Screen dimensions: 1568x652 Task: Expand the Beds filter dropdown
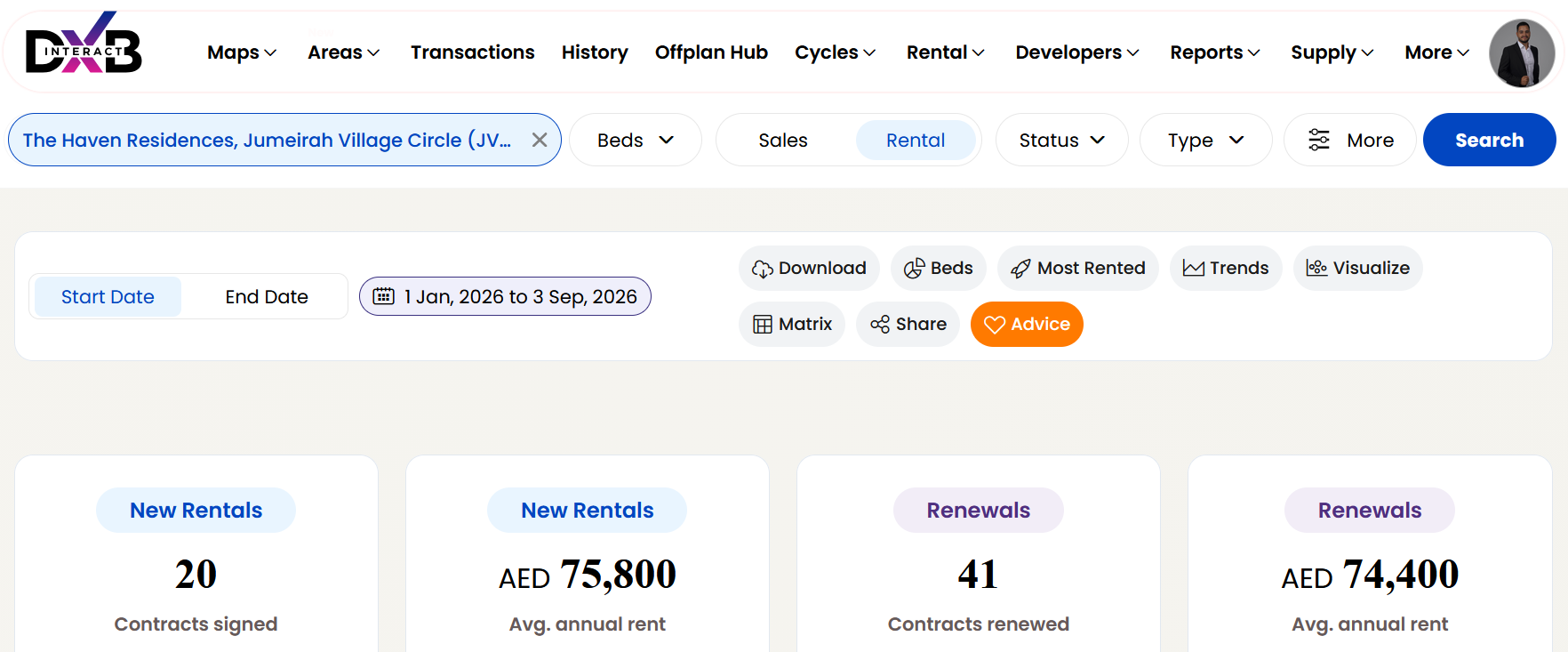(636, 141)
